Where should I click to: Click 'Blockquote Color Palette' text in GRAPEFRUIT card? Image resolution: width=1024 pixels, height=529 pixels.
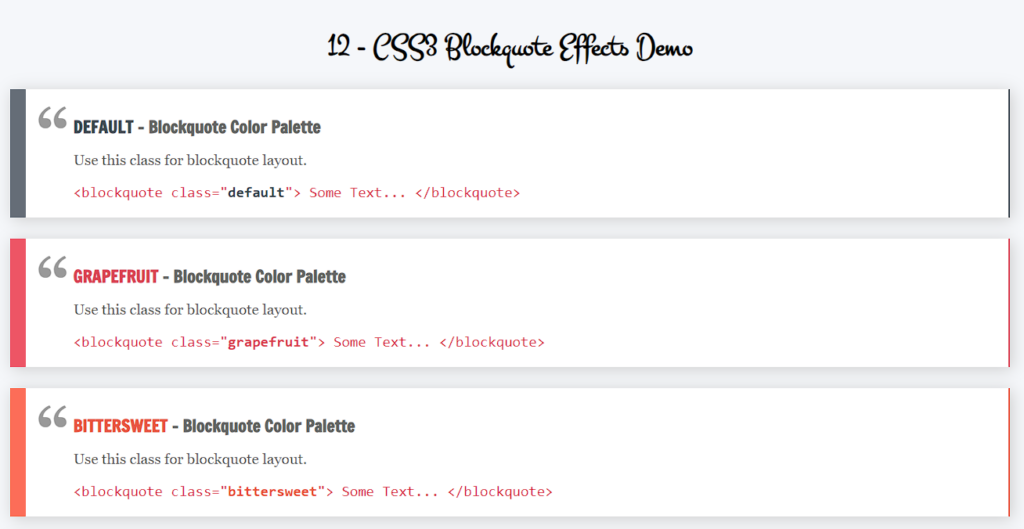coord(259,277)
